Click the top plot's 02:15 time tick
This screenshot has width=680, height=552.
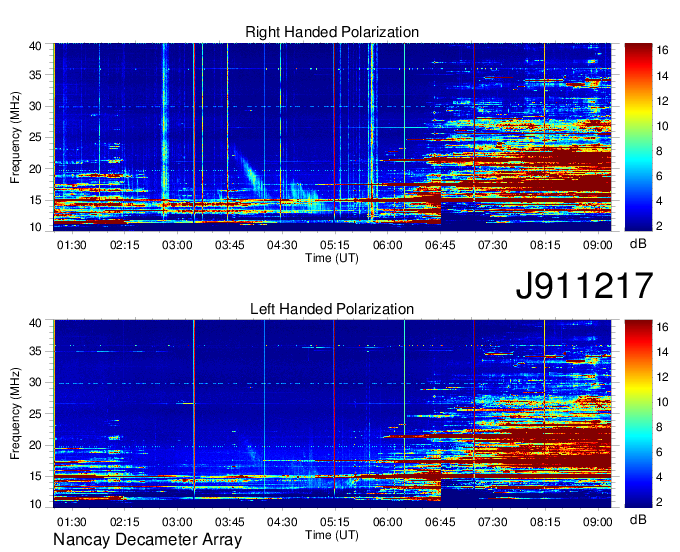[124, 245]
